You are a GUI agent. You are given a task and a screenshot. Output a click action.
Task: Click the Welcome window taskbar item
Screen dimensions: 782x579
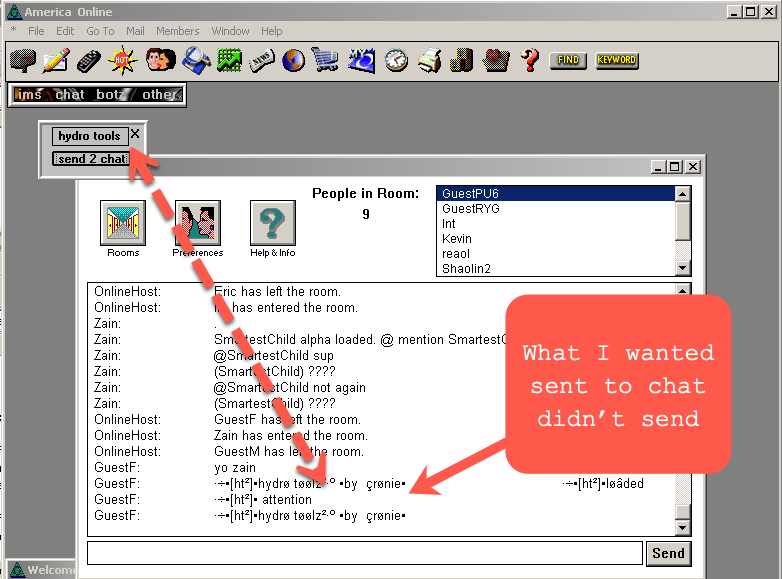click(x=42, y=570)
